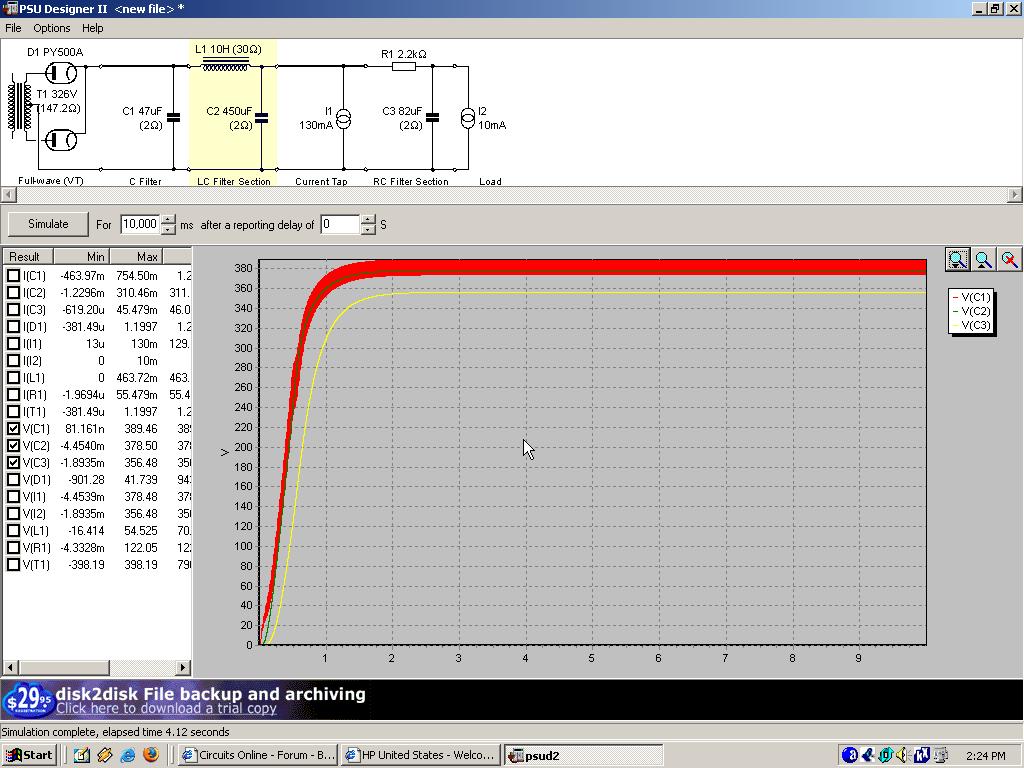Viewport: 1024px width, 768px height.
Task: Uncheck the V(C1) result checkbox
Action: click(x=14, y=429)
